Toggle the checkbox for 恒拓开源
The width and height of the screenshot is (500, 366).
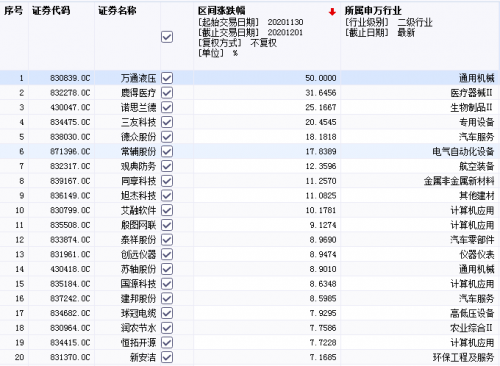(167, 343)
